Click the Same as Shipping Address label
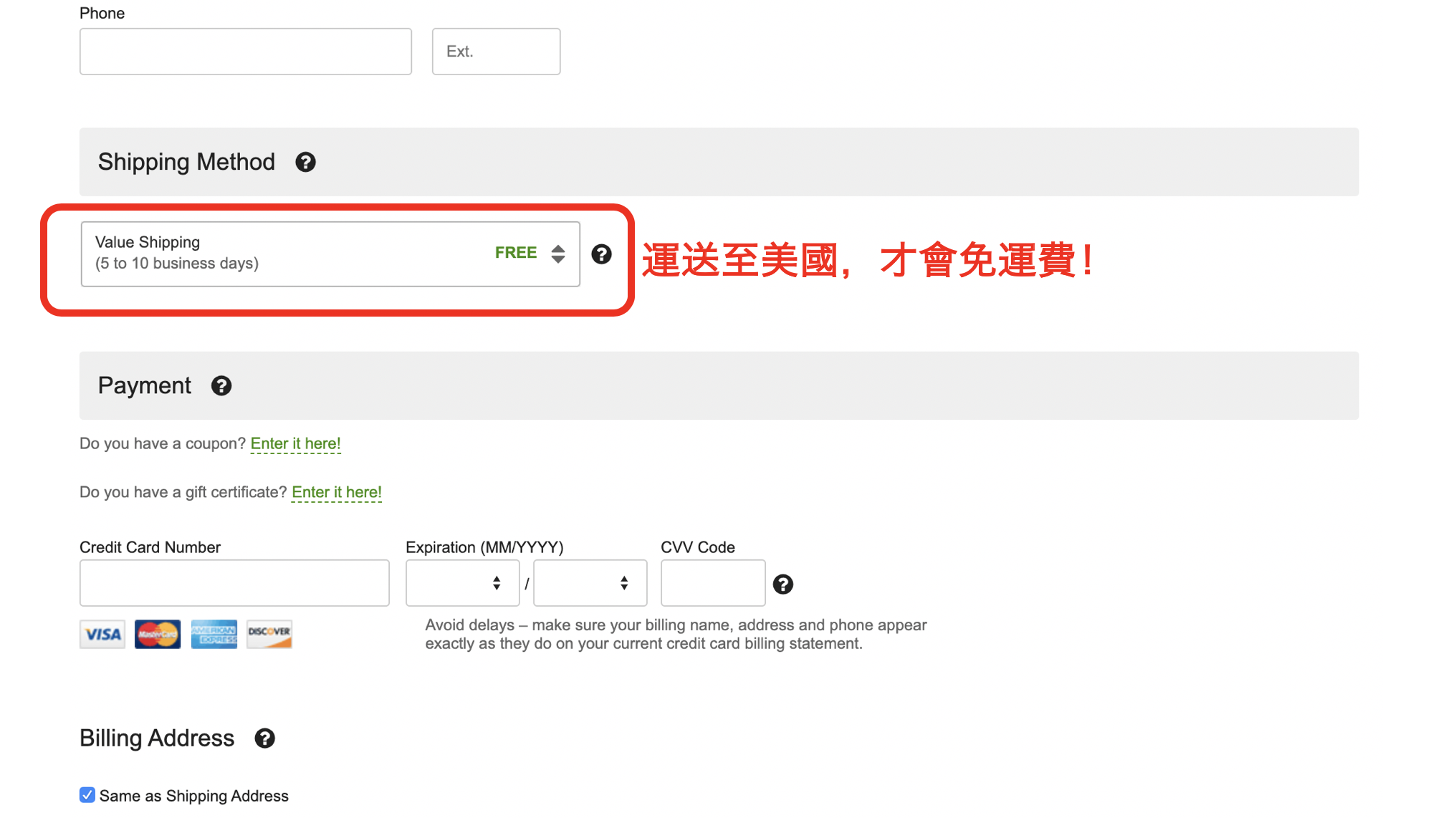1456x818 pixels. (x=193, y=796)
